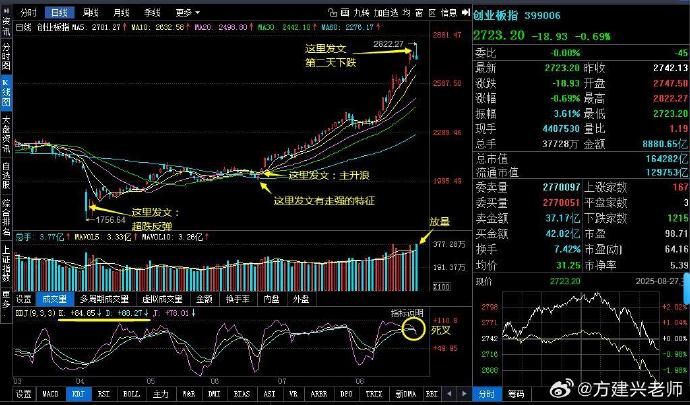Collapse the left sidebar arrow at top
Viewport: 690px width, 405px height.
click(6, 9)
